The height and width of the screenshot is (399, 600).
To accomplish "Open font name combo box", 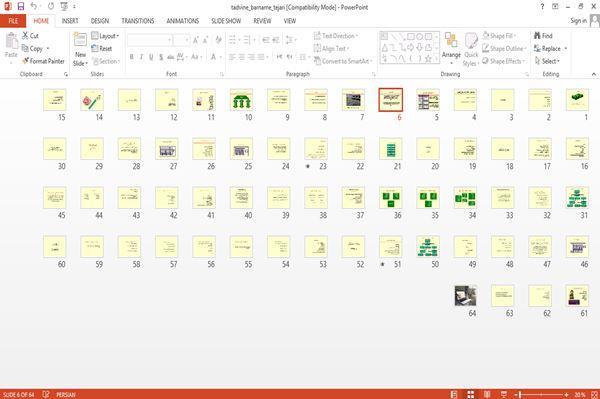I will (x=150, y=40).
